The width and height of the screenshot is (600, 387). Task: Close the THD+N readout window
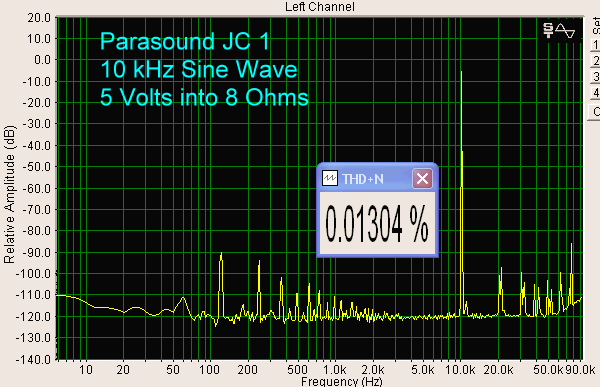click(x=422, y=178)
